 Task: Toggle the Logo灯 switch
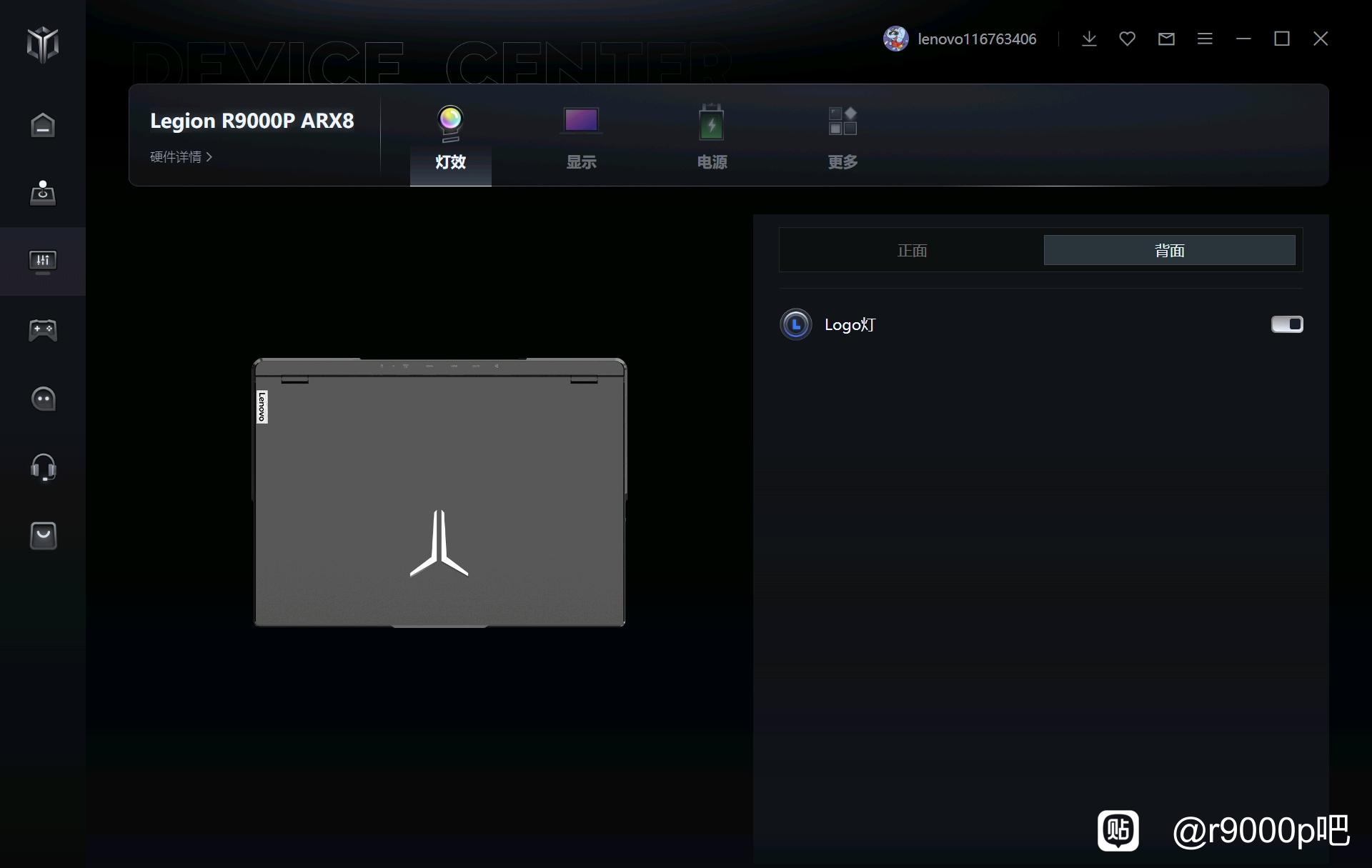tap(1287, 324)
